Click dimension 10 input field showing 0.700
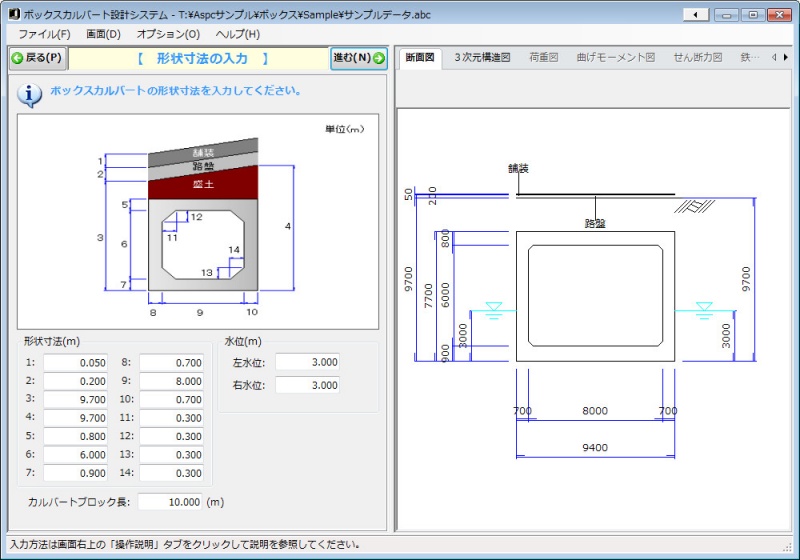This screenshot has height=560, width=800. click(x=171, y=399)
